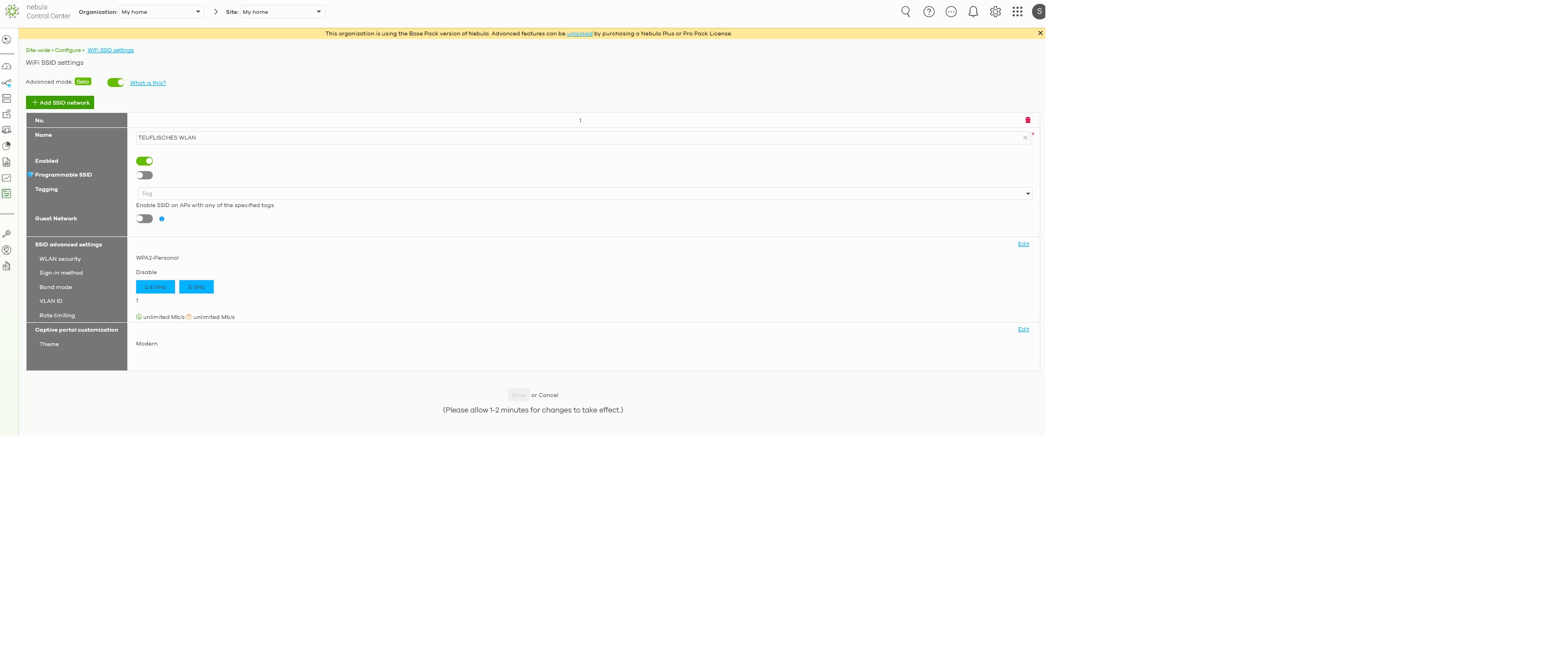Click Edit link for SSID advanced settings

tap(1023, 244)
